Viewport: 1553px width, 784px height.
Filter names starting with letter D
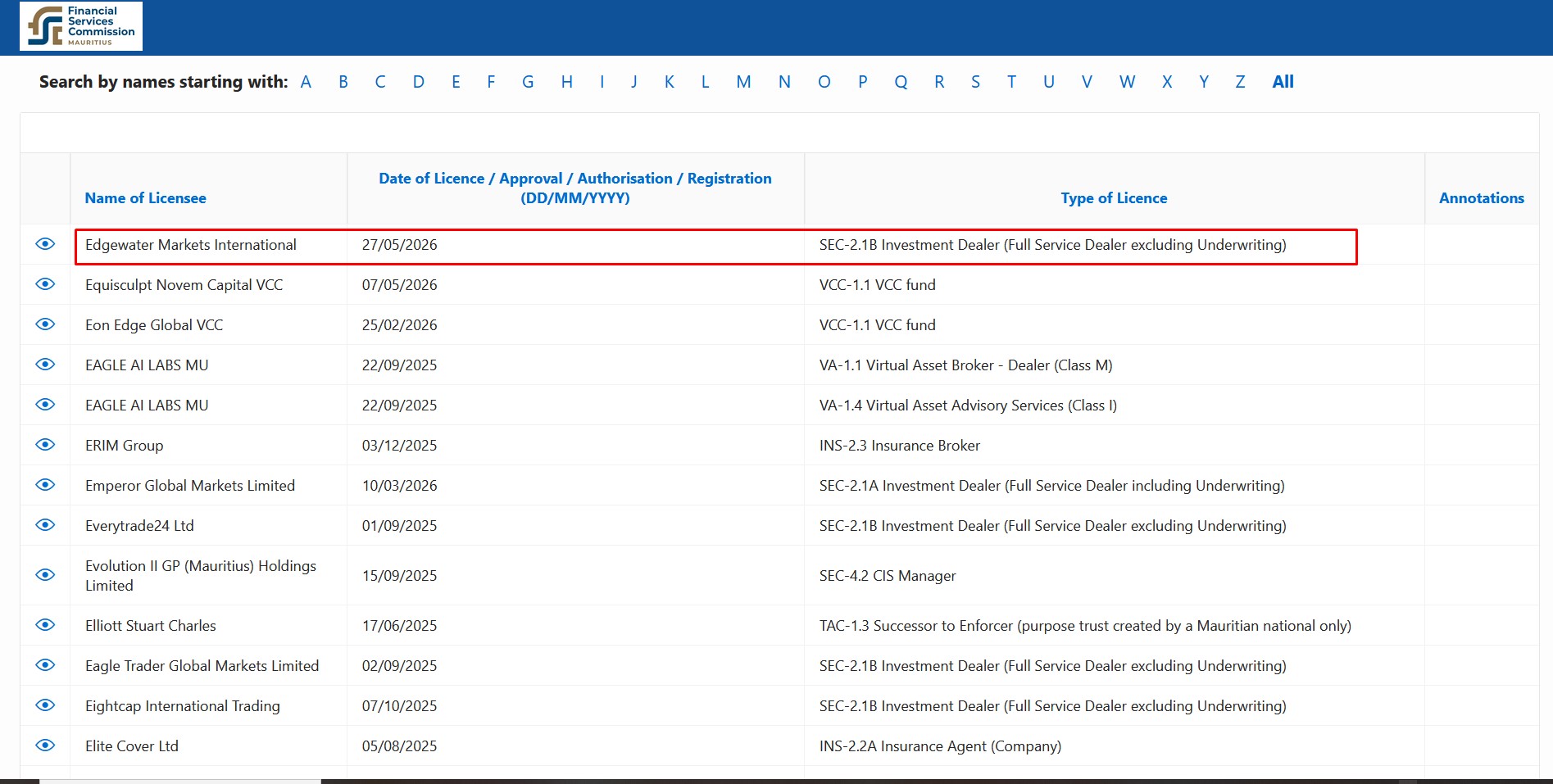click(419, 82)
